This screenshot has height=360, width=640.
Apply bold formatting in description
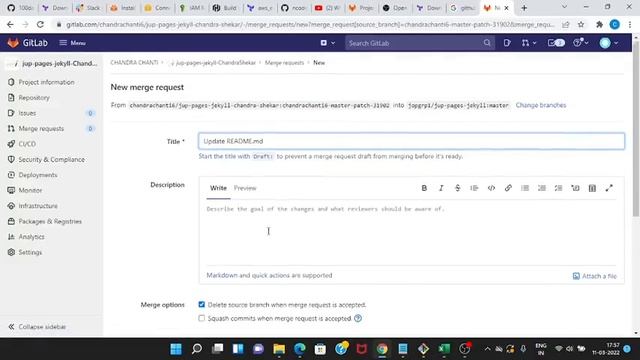pyautogui.click(x=424, y=188)
